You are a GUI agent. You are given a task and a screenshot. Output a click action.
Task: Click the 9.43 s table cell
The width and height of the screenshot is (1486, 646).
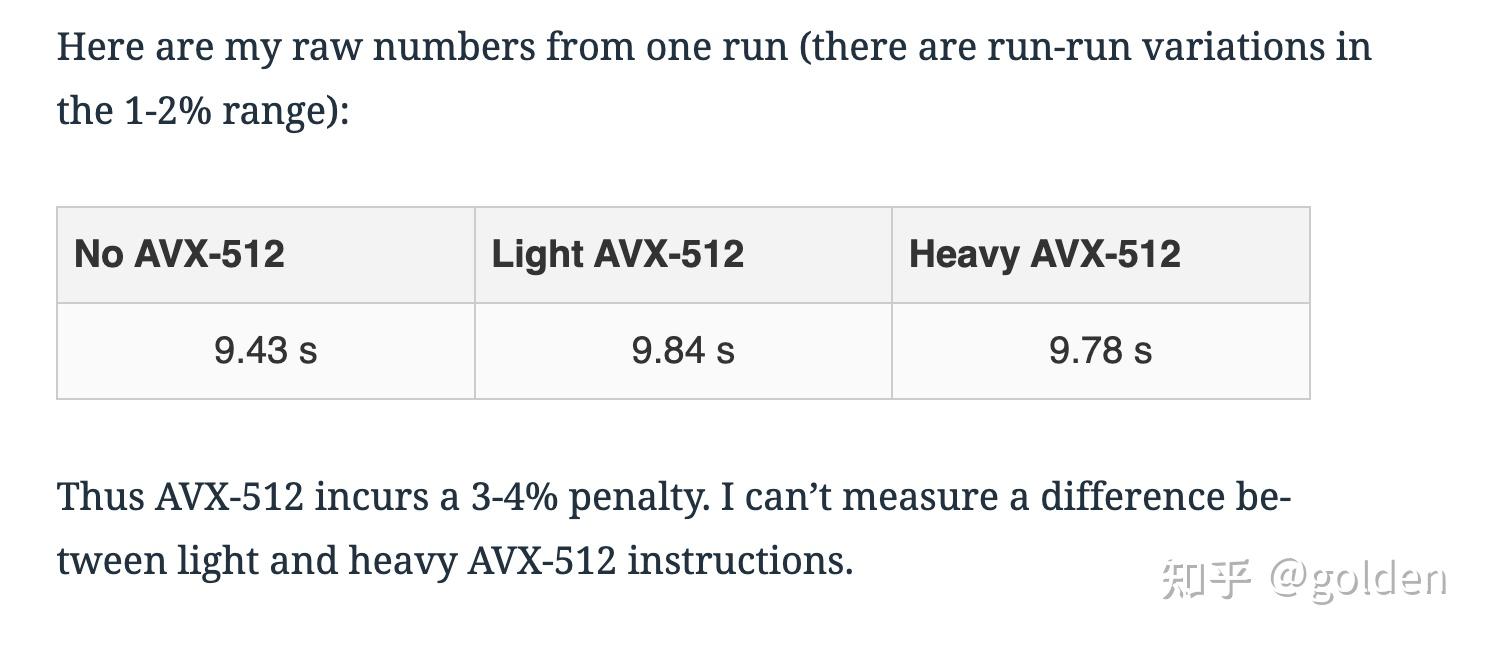(265, 351)
